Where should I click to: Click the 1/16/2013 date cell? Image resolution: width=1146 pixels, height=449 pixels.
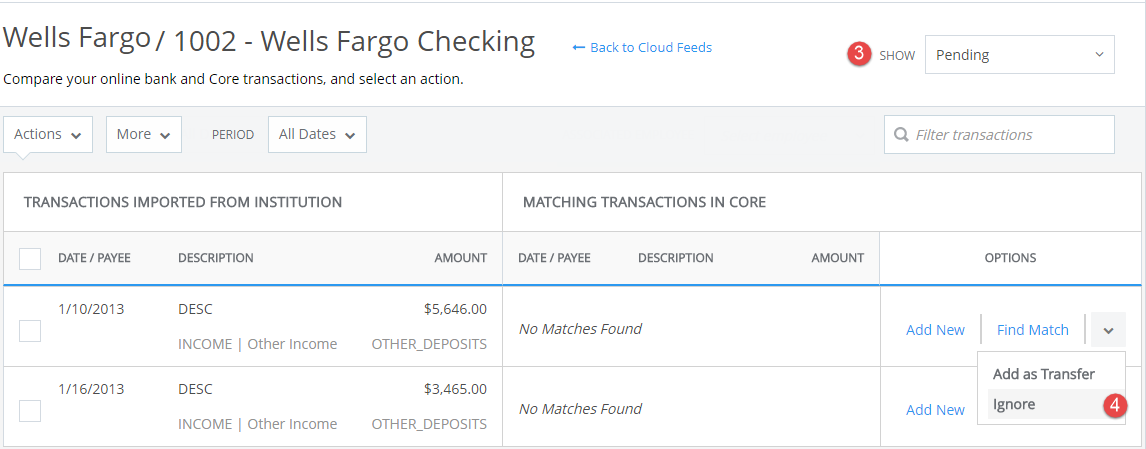pyautogui.click(x=91, y=388)
